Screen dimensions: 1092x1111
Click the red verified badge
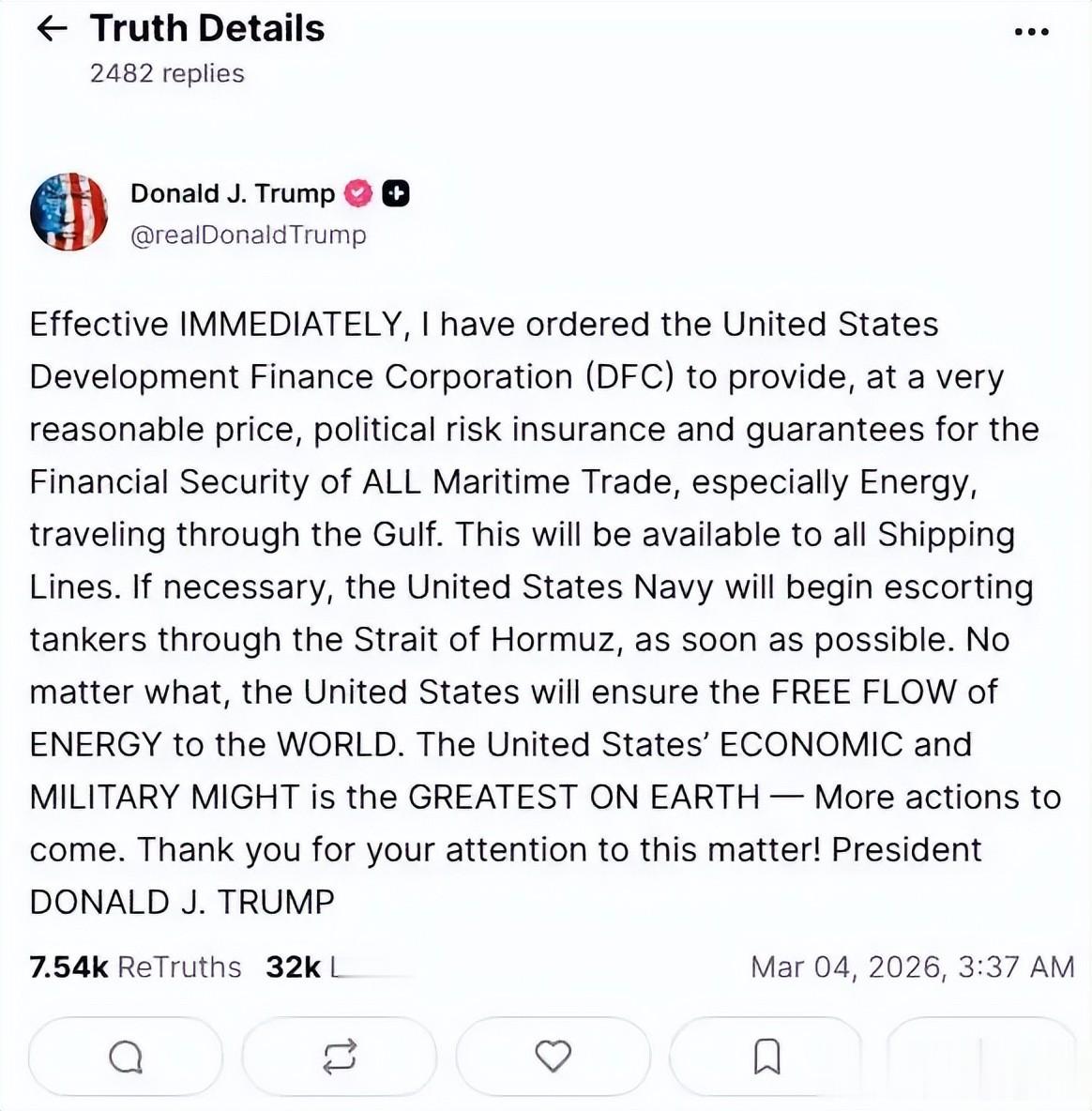(x=359, y=193)
